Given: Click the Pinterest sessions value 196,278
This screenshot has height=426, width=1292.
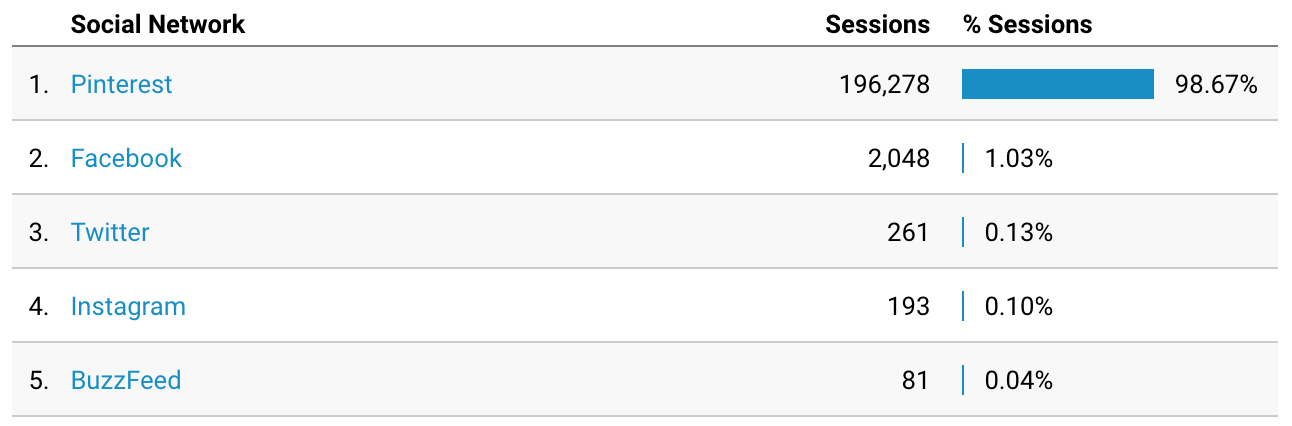Looking at the screenshot, I should [x=885, y=85].
